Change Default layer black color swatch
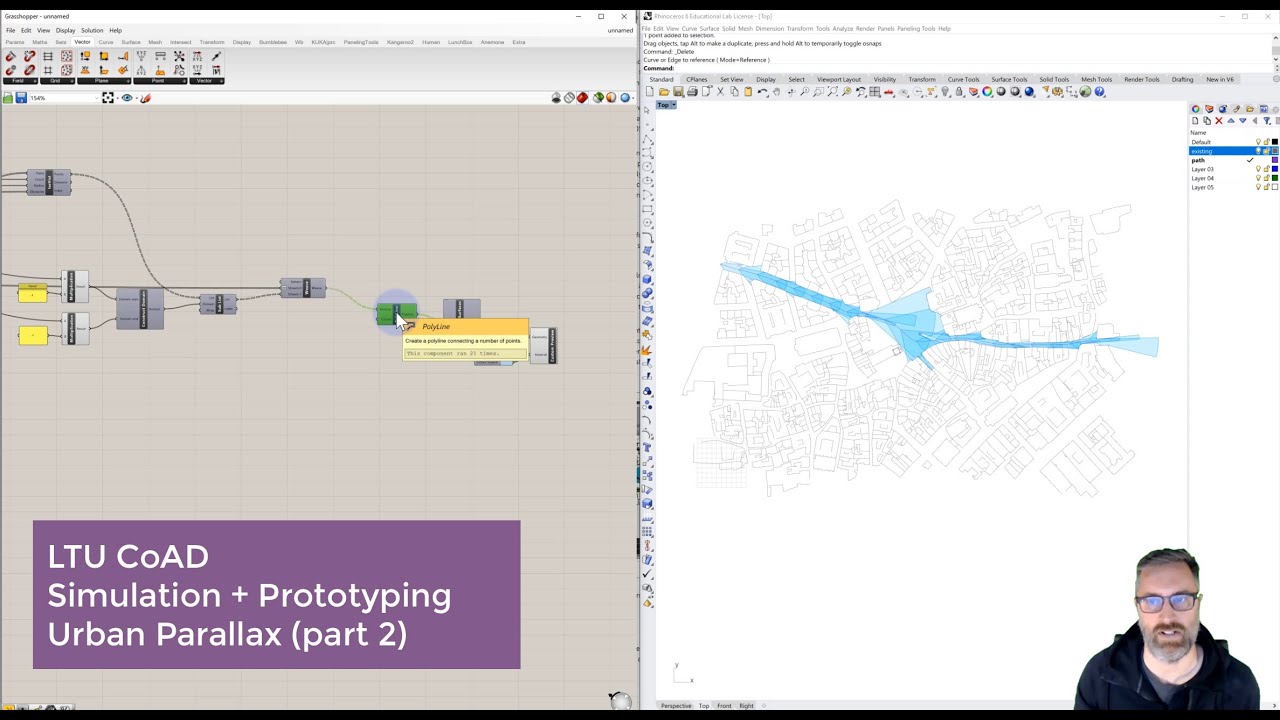The height and width of the screenshot is (720, 1280). (x=1275, y=142)
